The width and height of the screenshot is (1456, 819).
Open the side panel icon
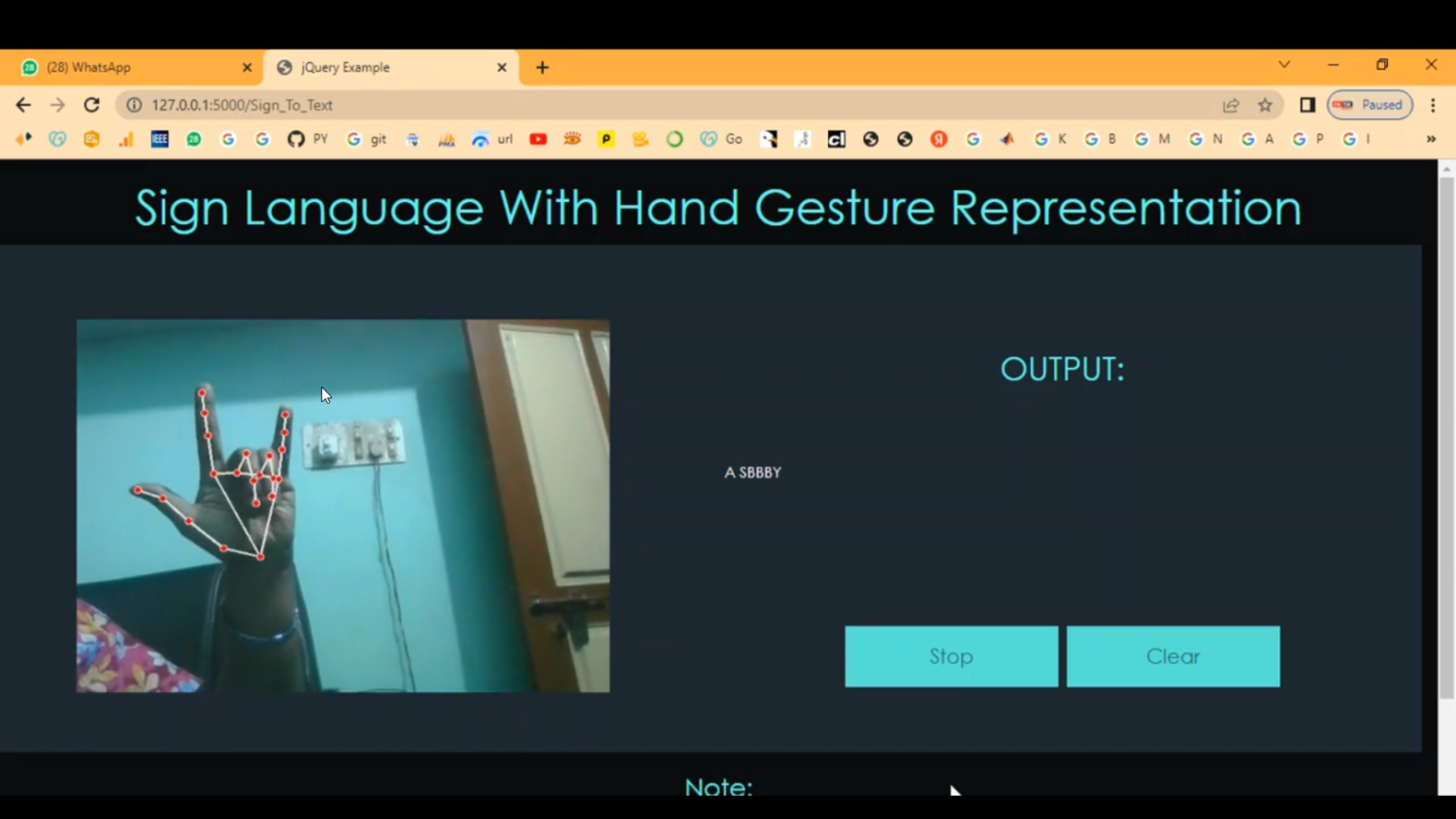tap(1307, 105)
